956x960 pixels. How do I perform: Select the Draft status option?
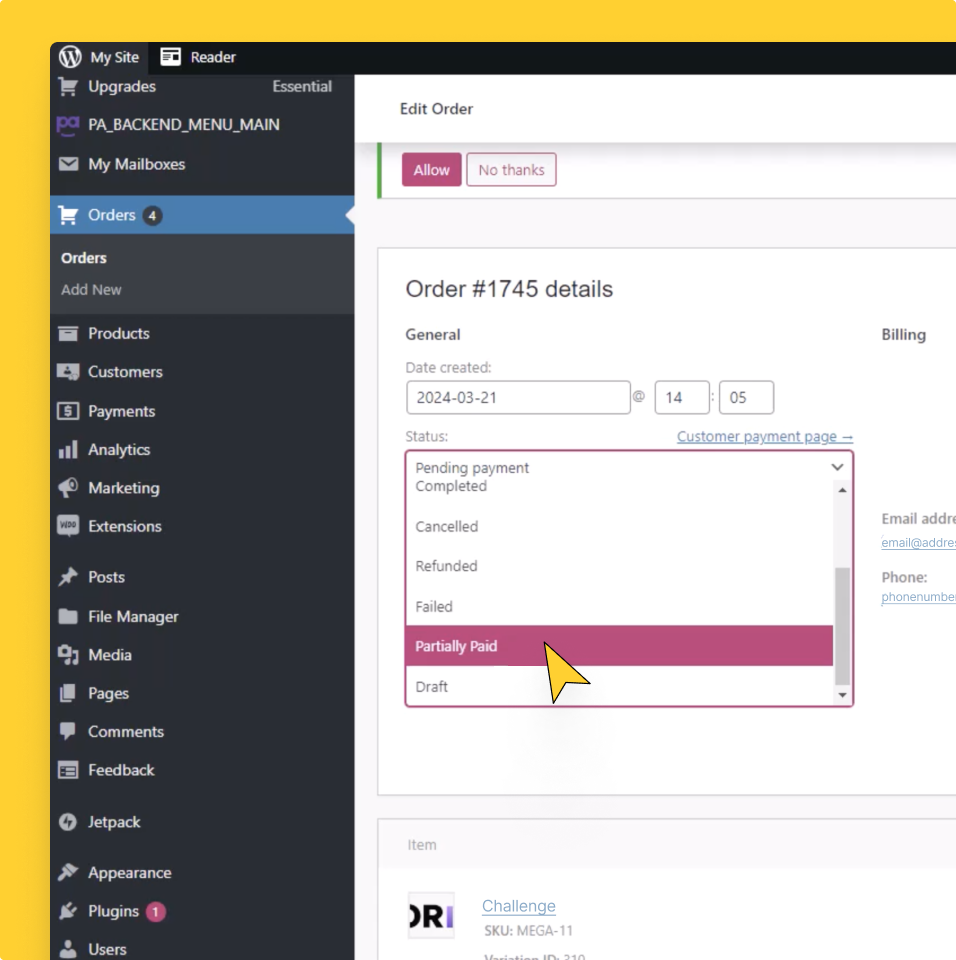pyautogui.click(x=432, y=686)
